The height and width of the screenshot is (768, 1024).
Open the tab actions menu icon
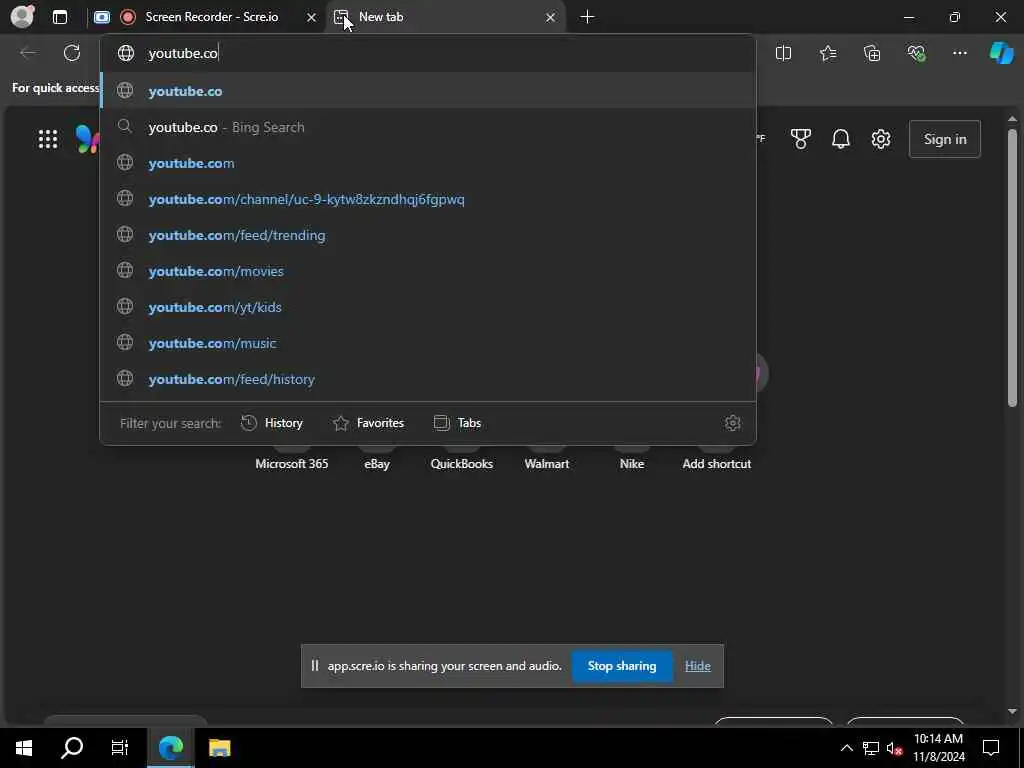[59, 17]
